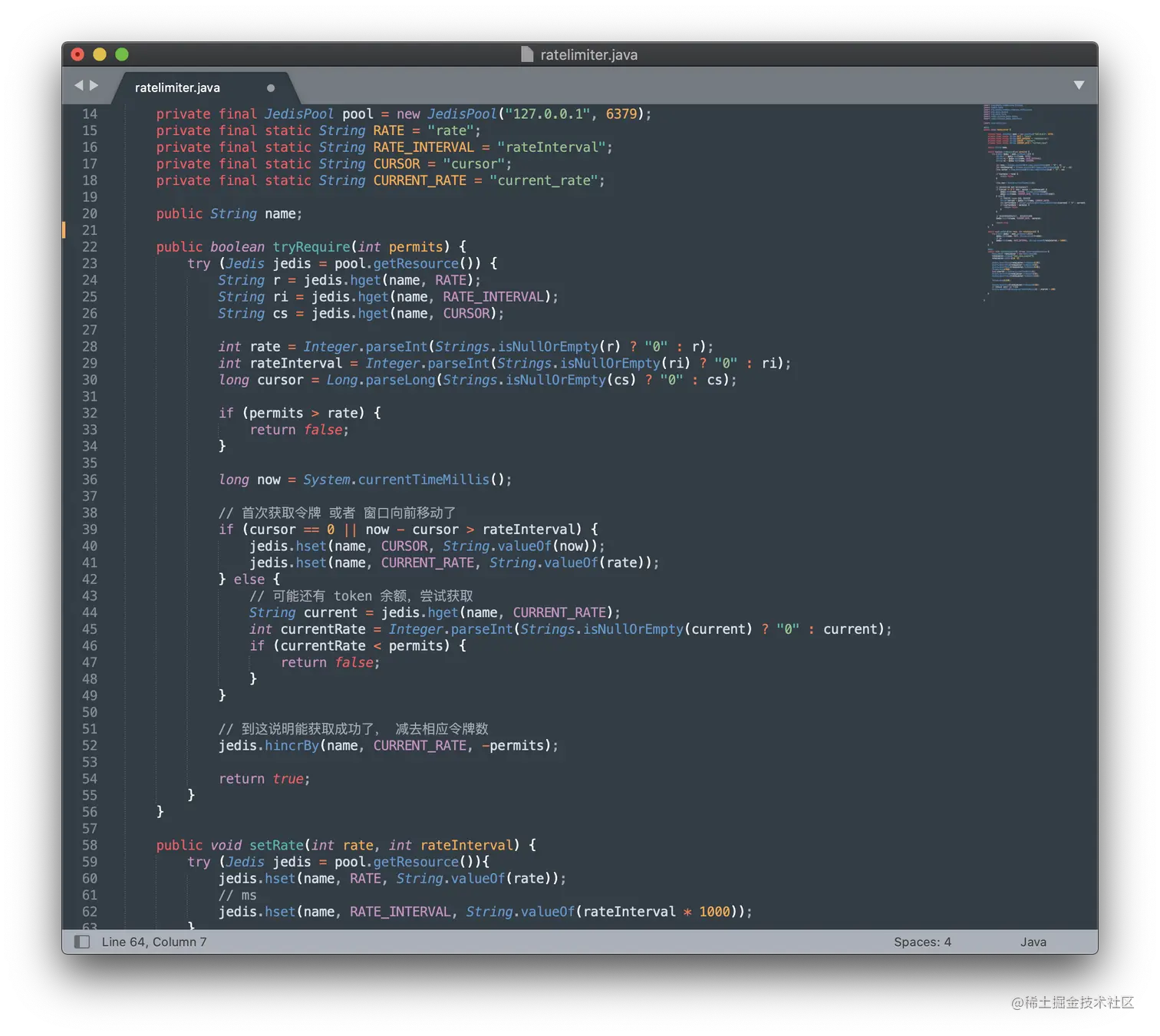Click the '} else {' line

pyautogui.click(x=249, y=579)
